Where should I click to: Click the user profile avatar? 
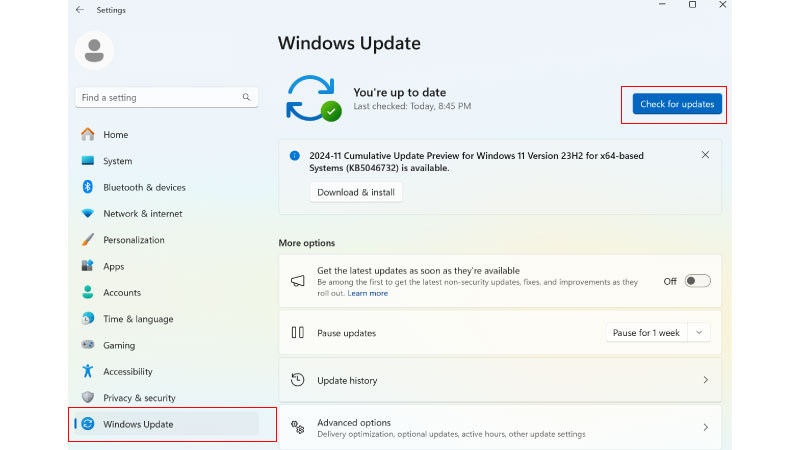coord(94,51)
